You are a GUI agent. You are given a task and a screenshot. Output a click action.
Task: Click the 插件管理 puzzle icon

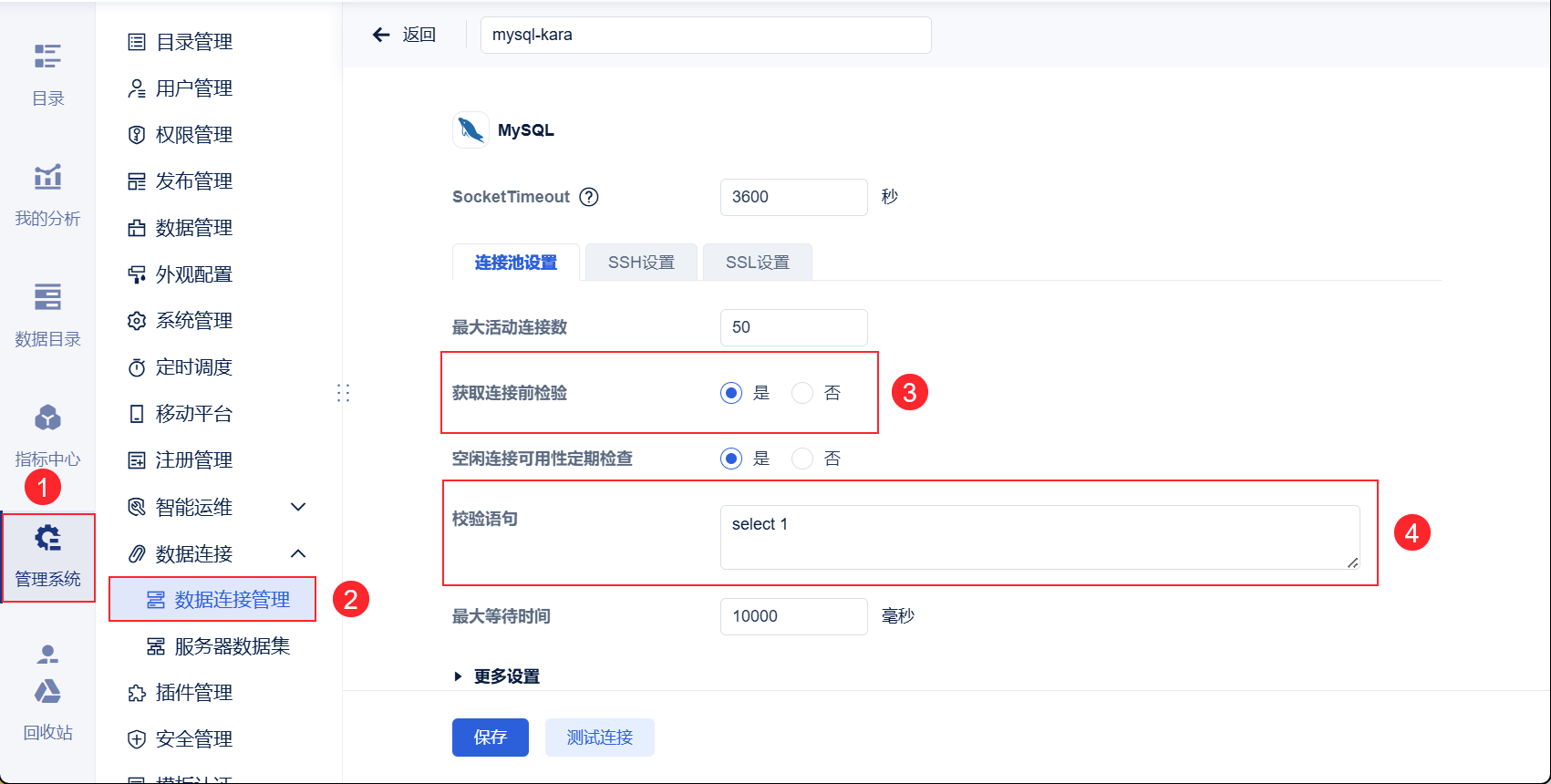point(137,693)
